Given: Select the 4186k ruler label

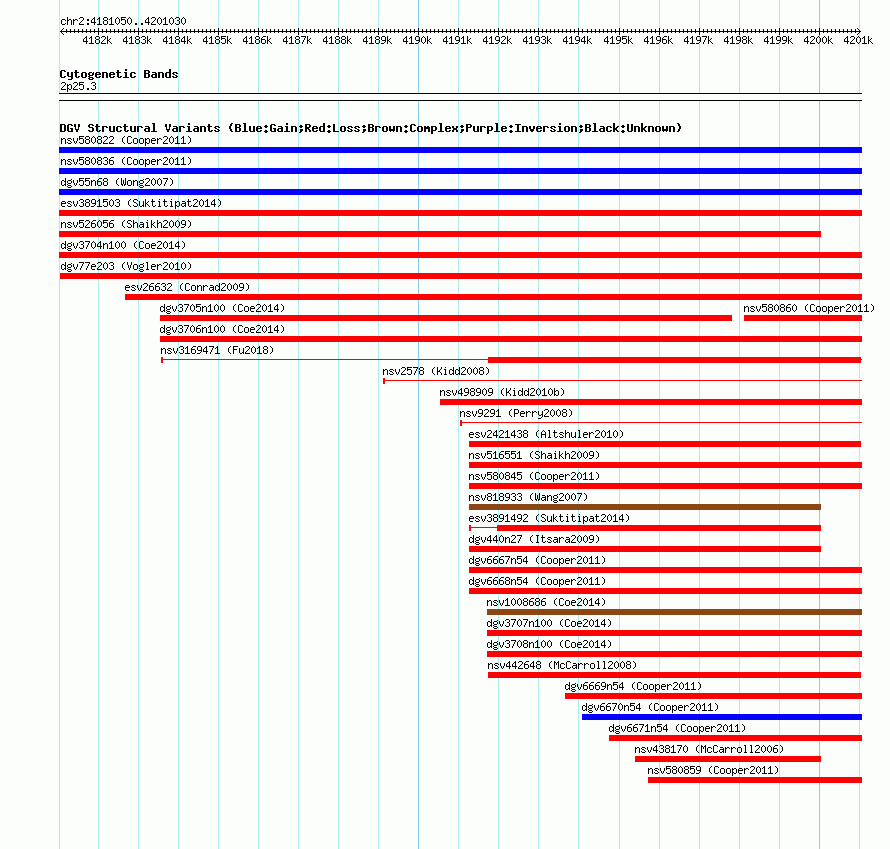Looking at the screenshot, I should point(257,40).
